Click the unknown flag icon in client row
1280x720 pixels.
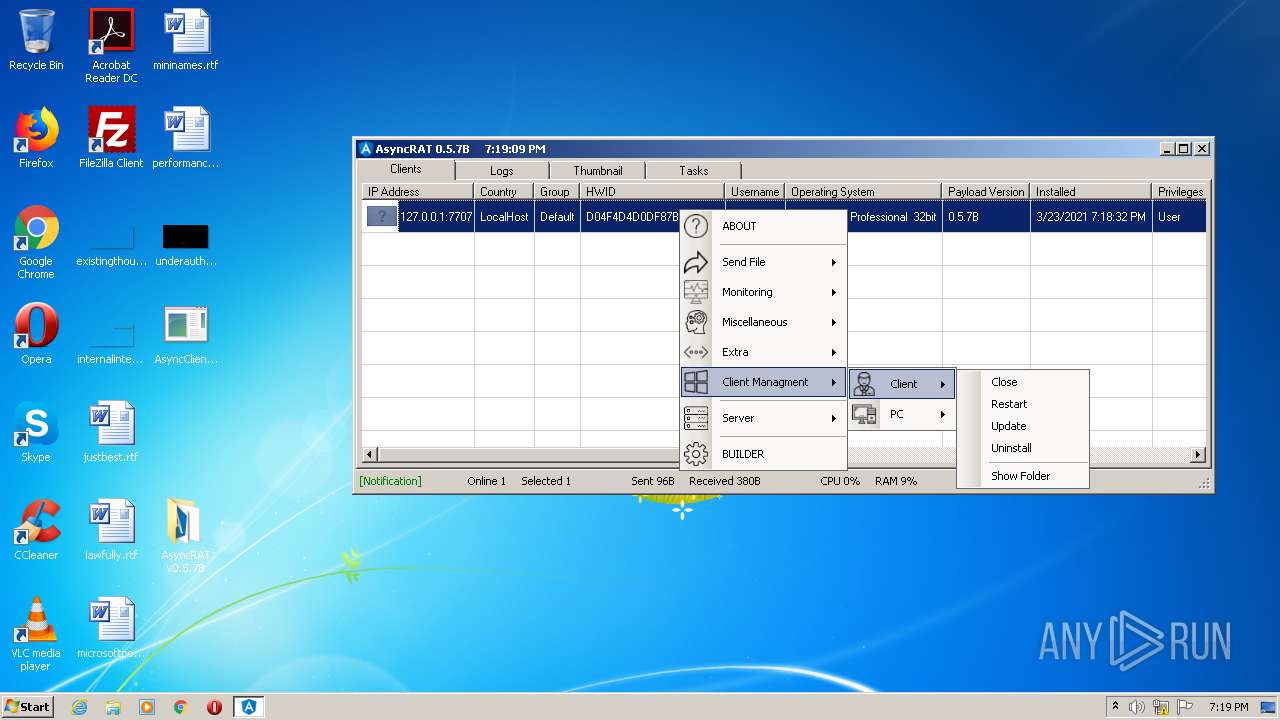(x=382, y=216)
